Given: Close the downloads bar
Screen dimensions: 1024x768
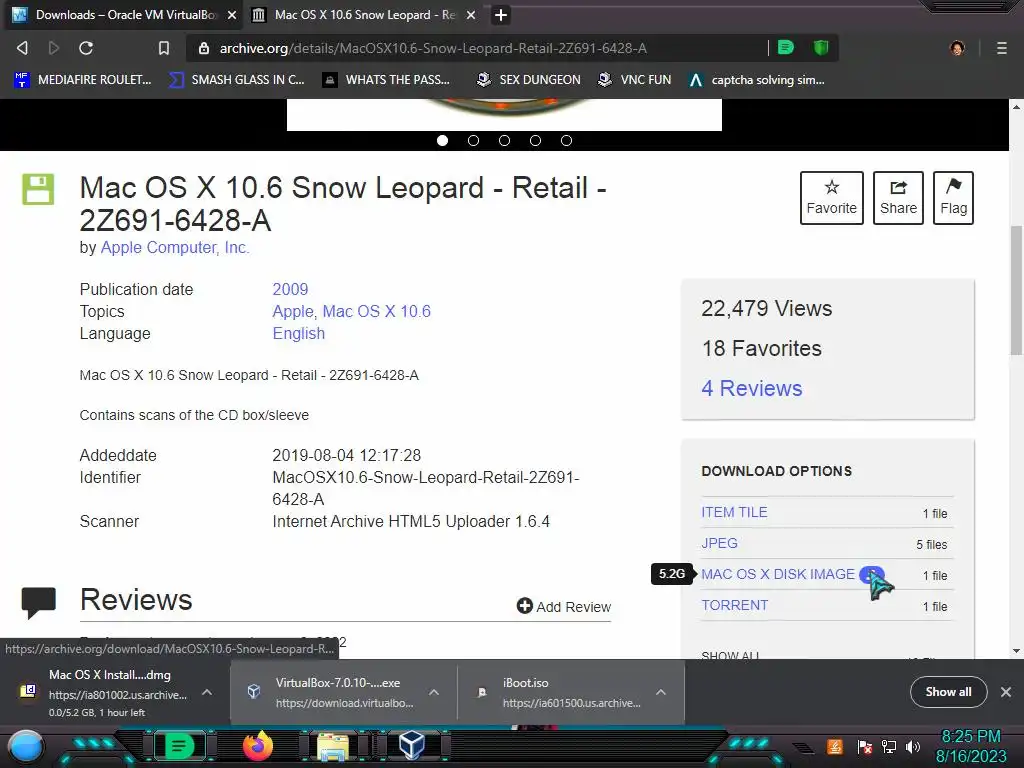Looking at the screenshot, I should click(x=1006, y=692).
